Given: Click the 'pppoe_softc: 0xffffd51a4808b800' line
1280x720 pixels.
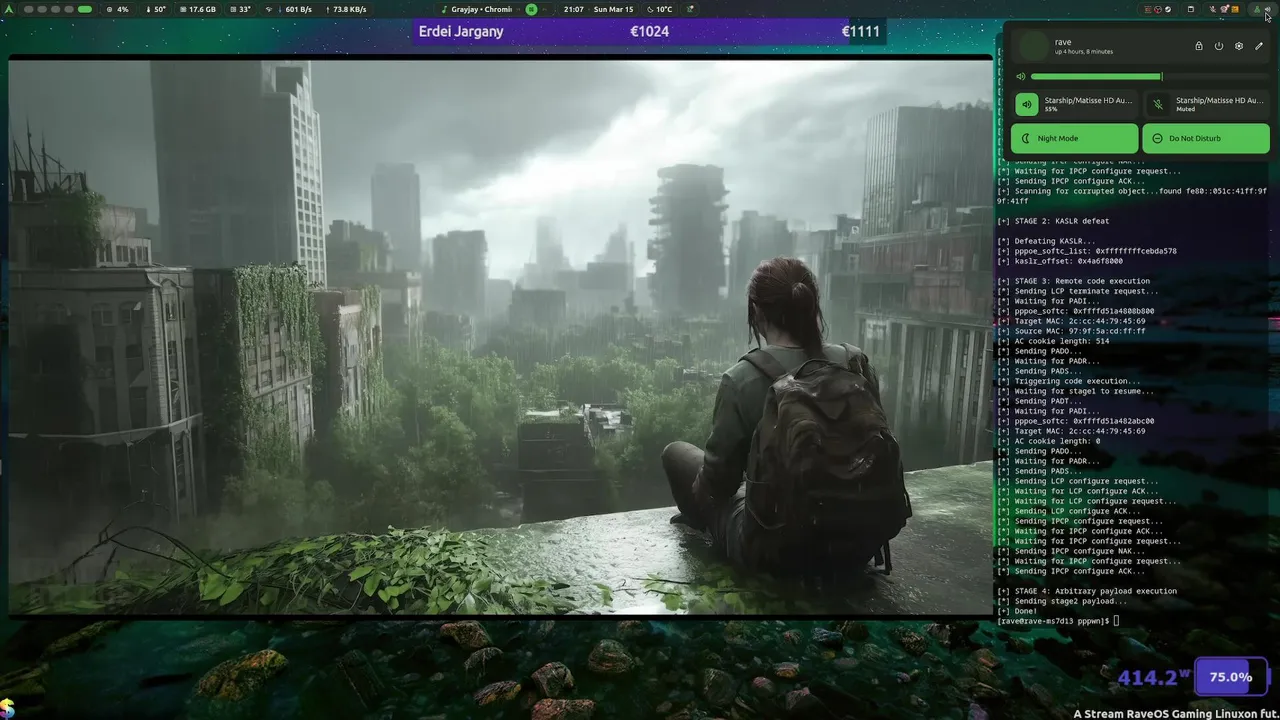Looking at the screenshot, I should 1076,311.
